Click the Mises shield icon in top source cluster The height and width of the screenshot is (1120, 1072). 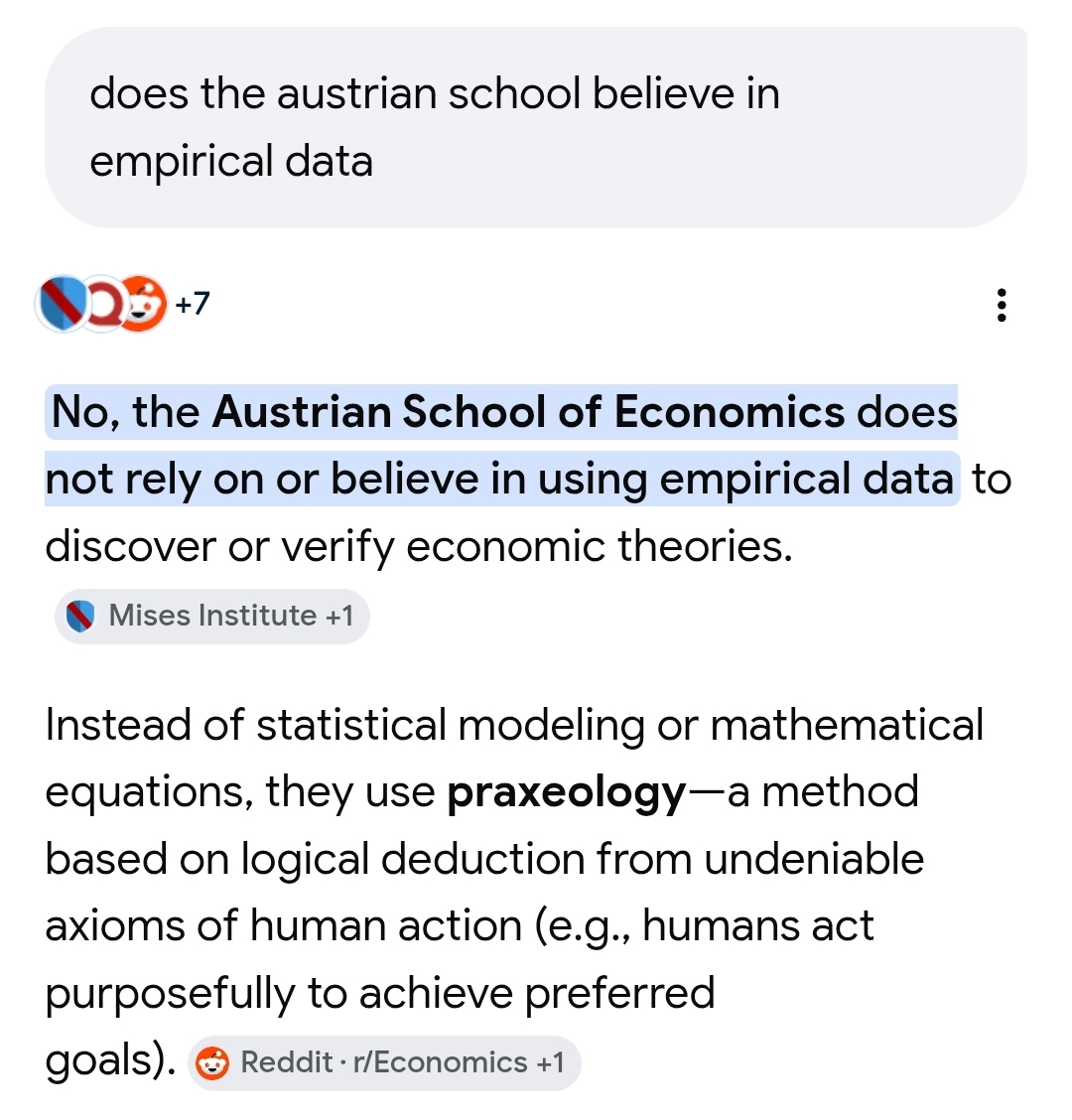[63, 304]
